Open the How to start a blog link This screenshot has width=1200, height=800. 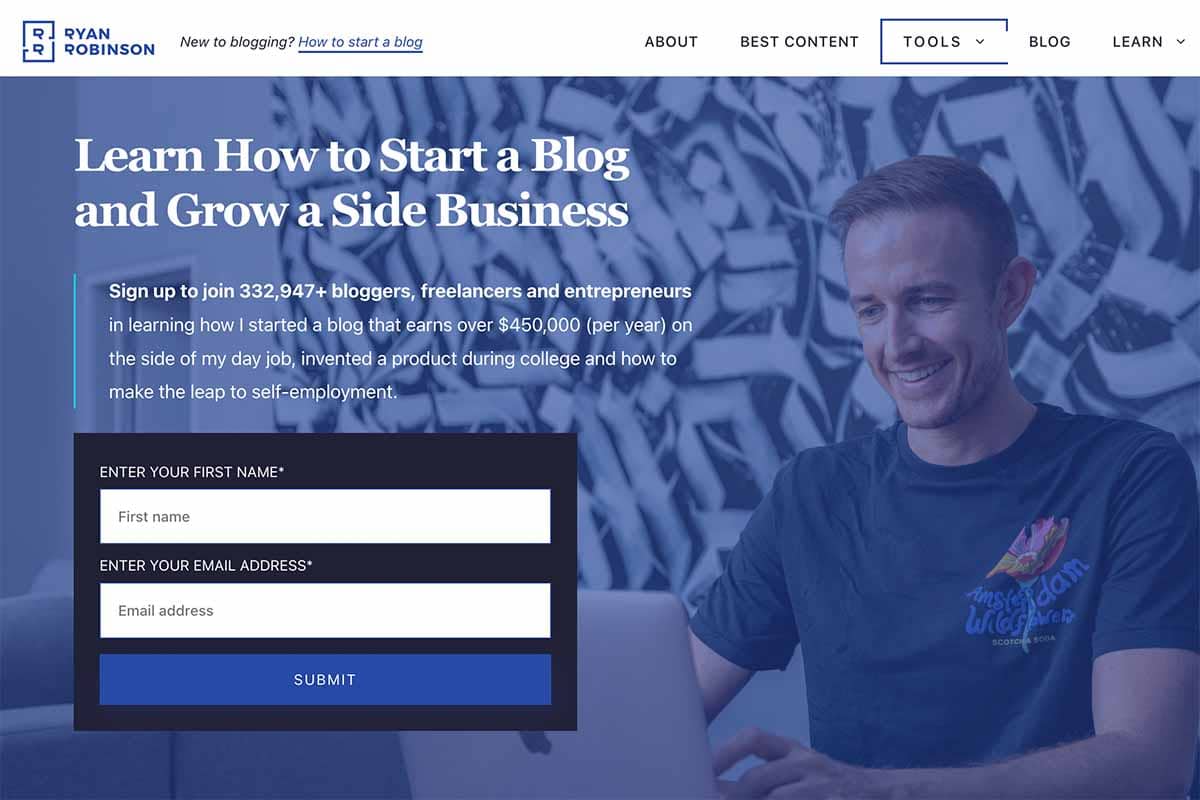pos(360,42)
